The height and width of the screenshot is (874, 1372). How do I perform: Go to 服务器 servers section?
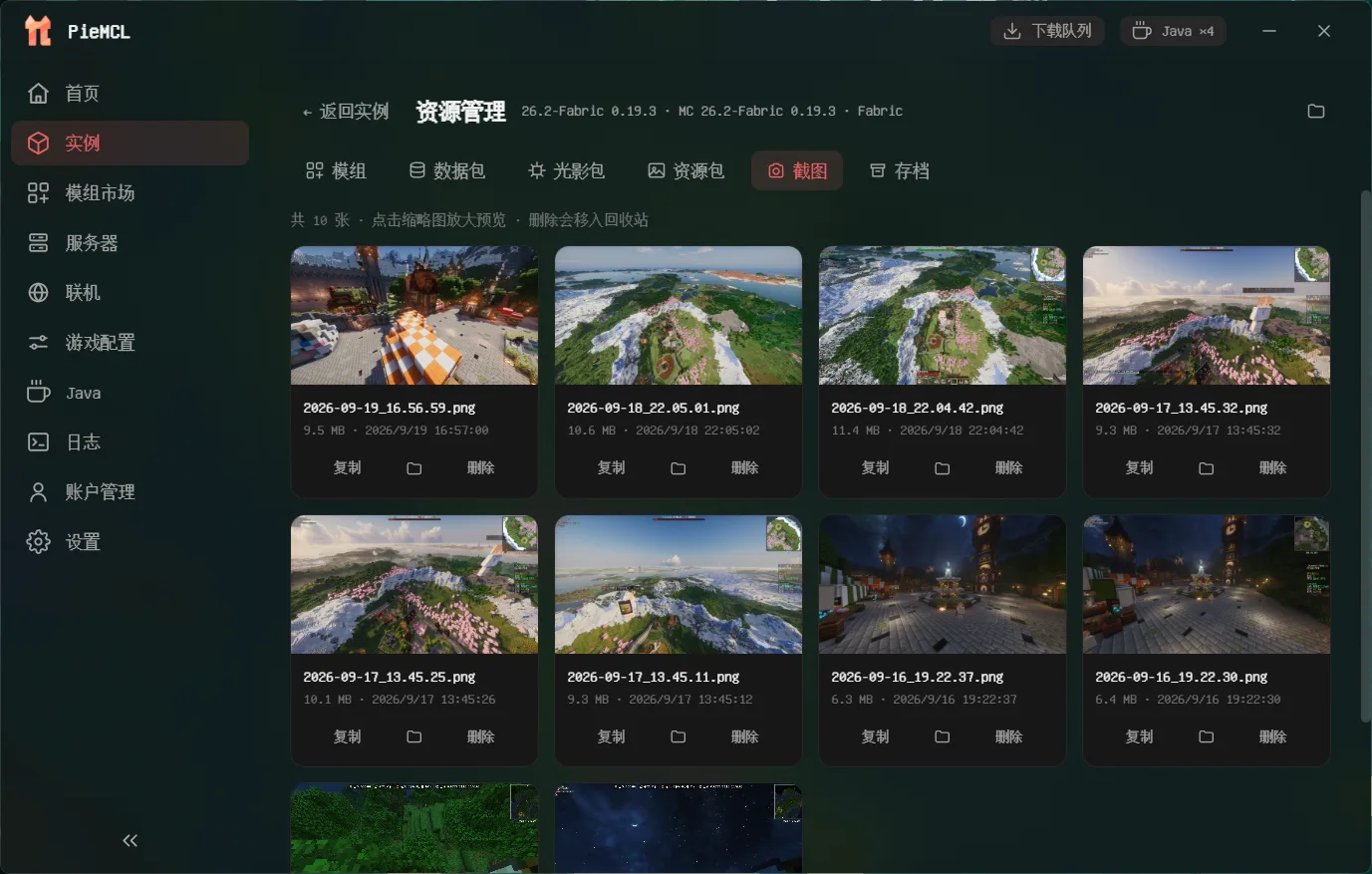[x=130, y=243]
